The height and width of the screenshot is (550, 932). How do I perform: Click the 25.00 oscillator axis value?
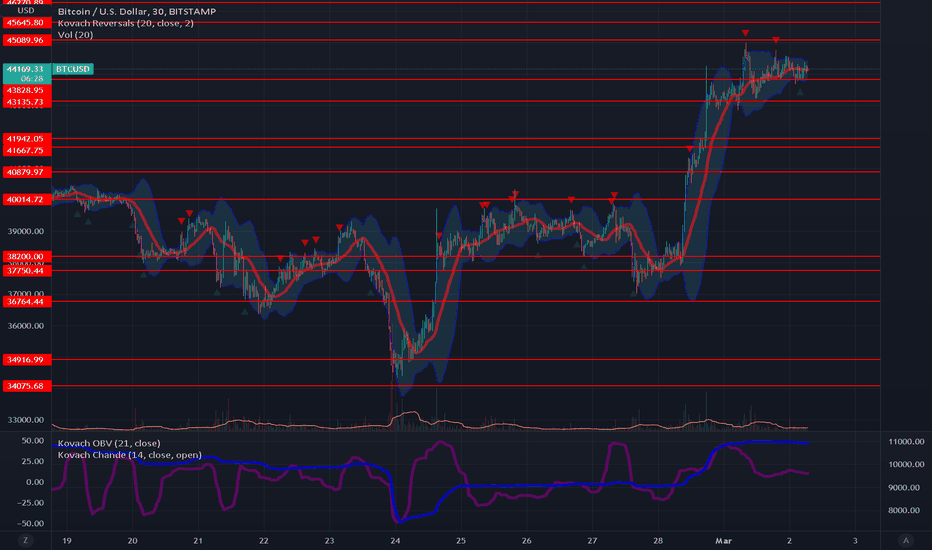point(33,461)
